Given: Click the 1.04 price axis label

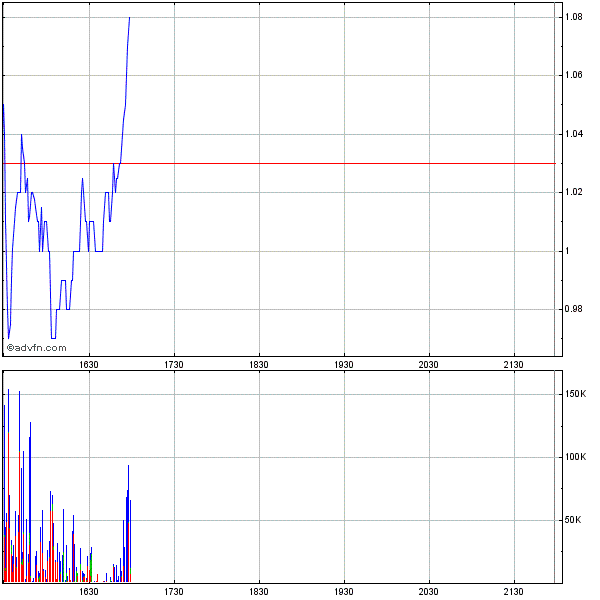Looking at the screenshot, I should click(x=574, y=134).
